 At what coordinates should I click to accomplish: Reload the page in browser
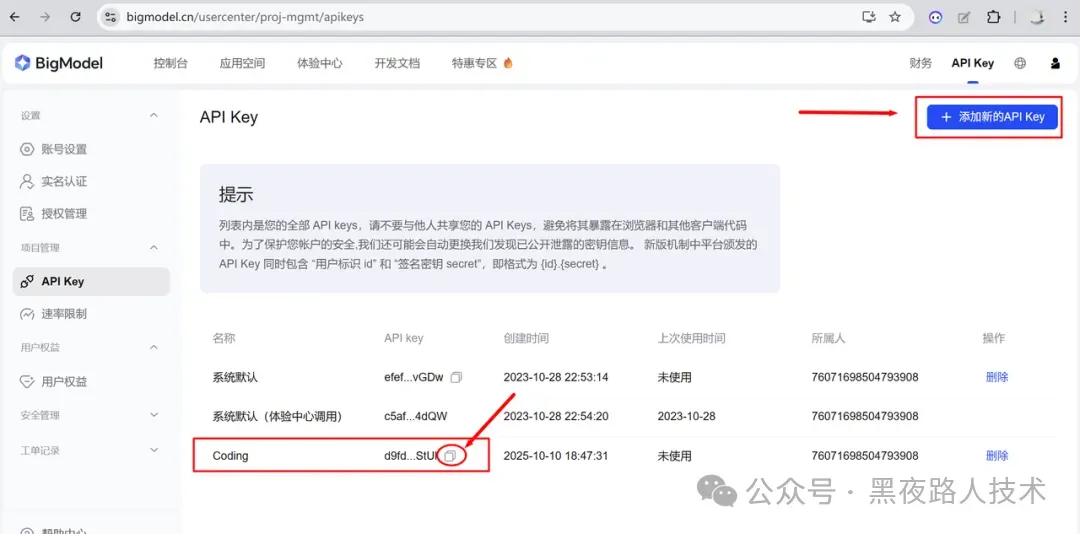[x=76, y=17]
